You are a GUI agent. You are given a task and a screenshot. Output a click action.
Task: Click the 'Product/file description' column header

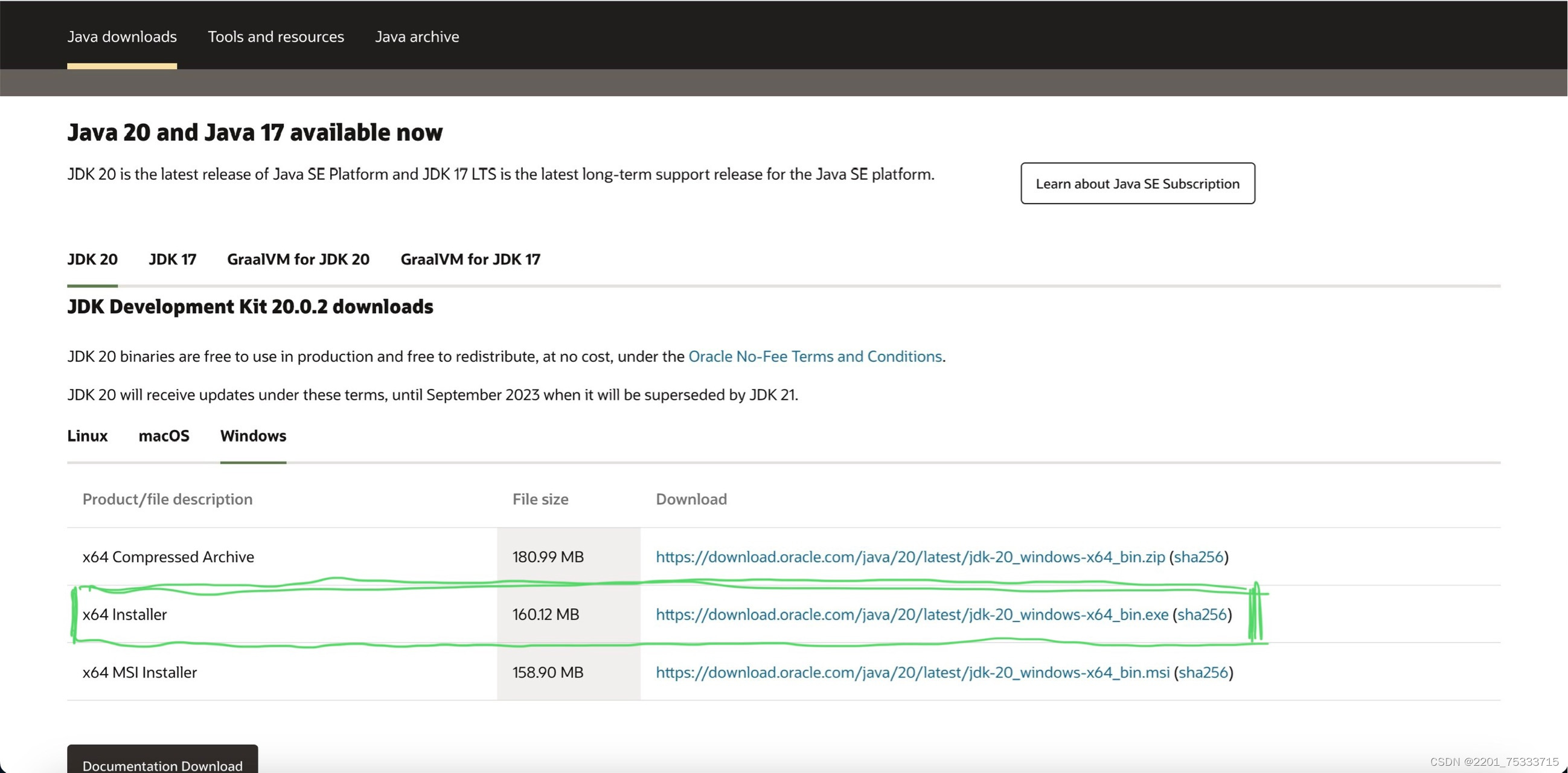(x=167, y=499)
